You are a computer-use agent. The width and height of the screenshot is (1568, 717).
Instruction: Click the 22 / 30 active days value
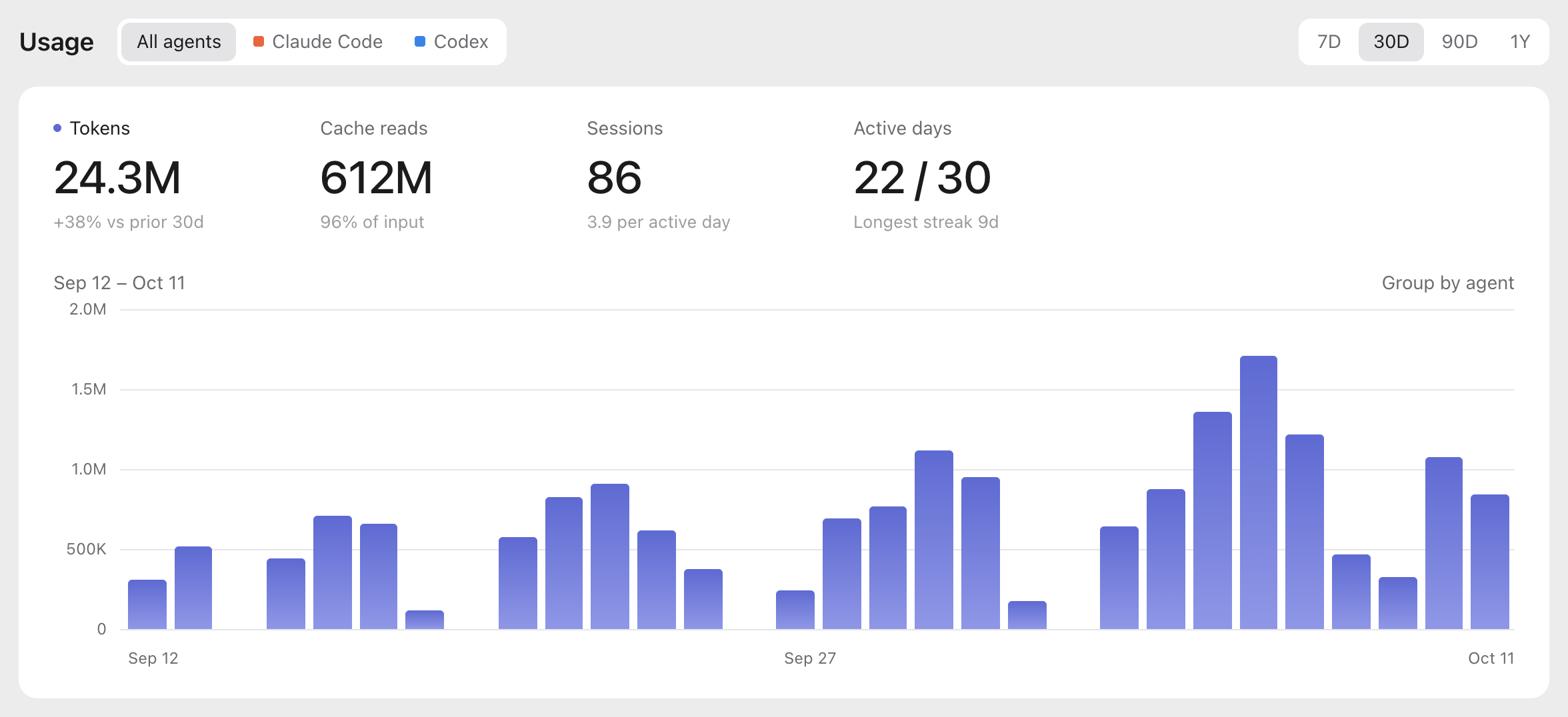[x=922, y=178]
